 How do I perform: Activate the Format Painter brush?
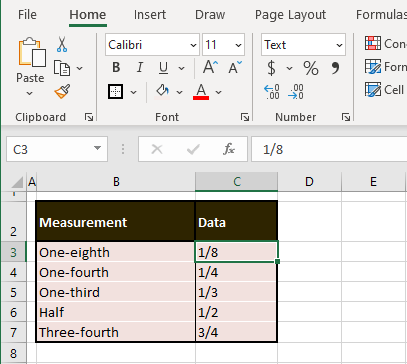62,92
